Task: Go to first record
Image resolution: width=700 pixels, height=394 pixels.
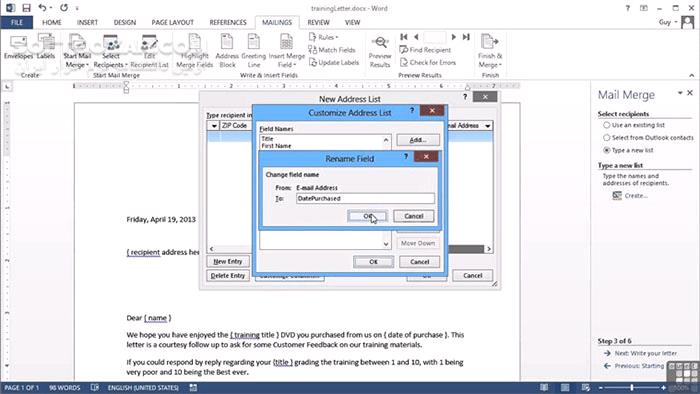Action: tap(404, 37)
